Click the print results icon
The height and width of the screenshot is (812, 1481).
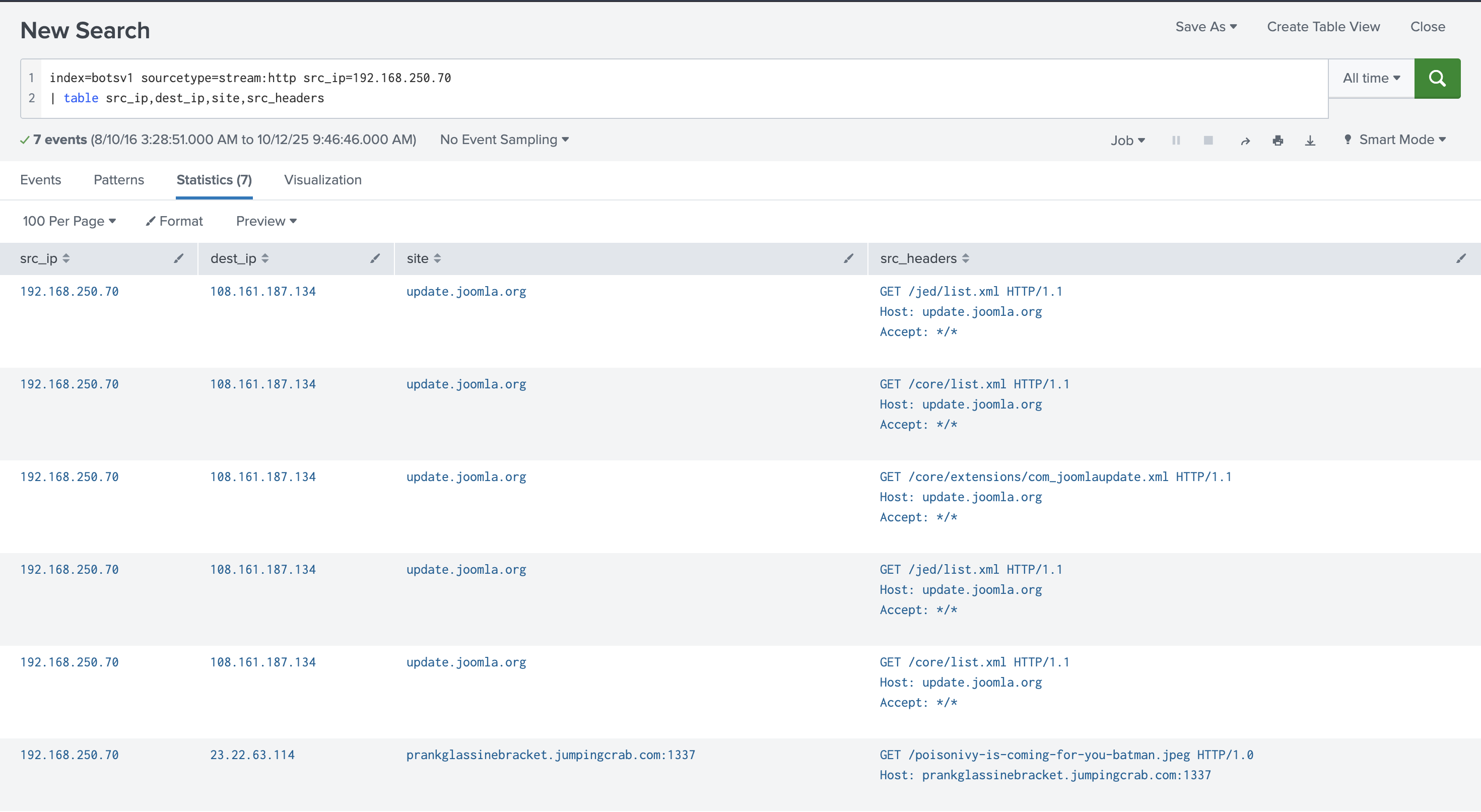click(x=1277, y=141)
